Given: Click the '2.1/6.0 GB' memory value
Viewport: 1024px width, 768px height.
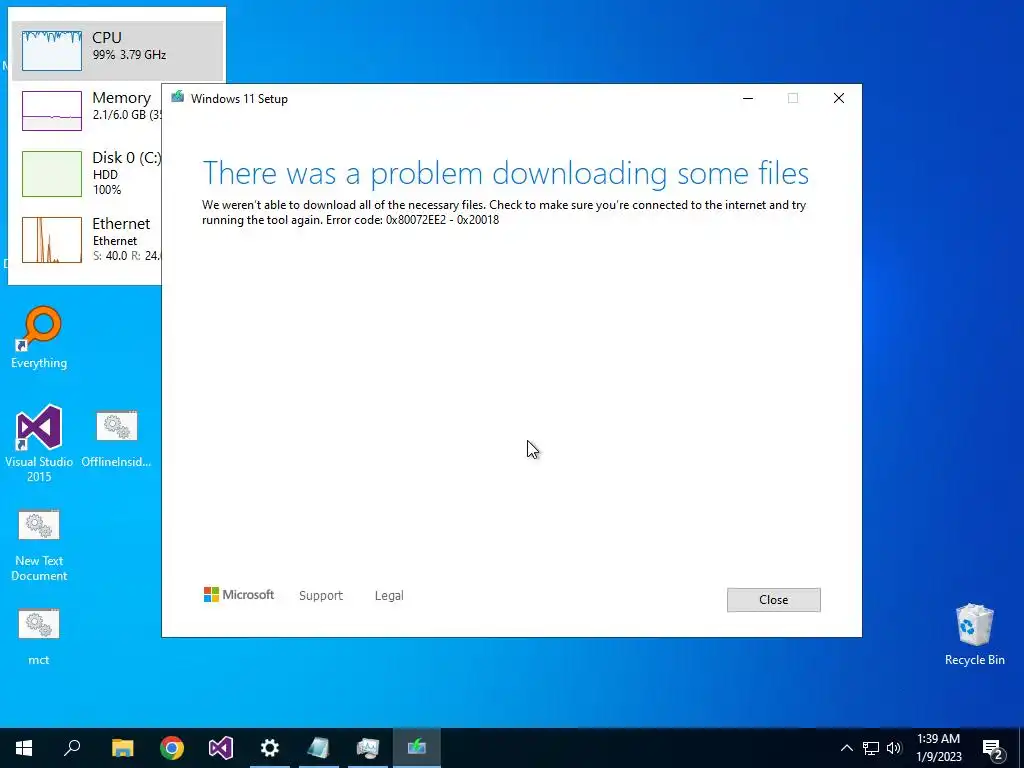Looking at the screenshot, I should coord(119,115).
